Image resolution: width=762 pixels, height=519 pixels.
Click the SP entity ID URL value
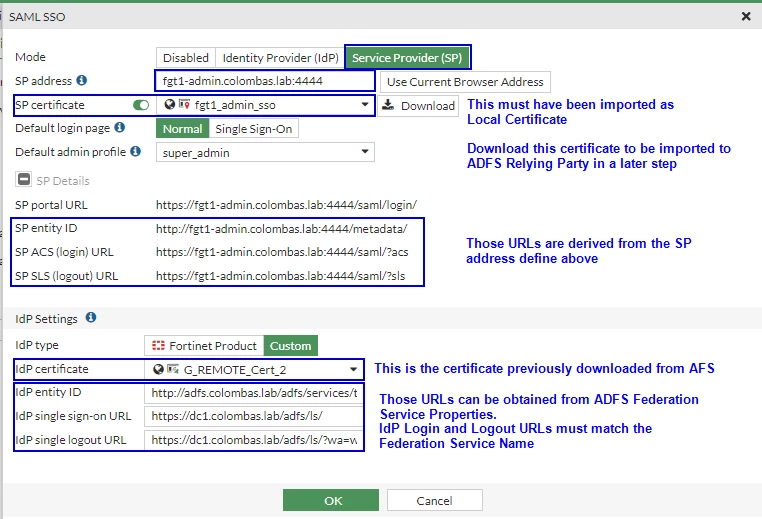pyautogui.click(x=282, y=228)
